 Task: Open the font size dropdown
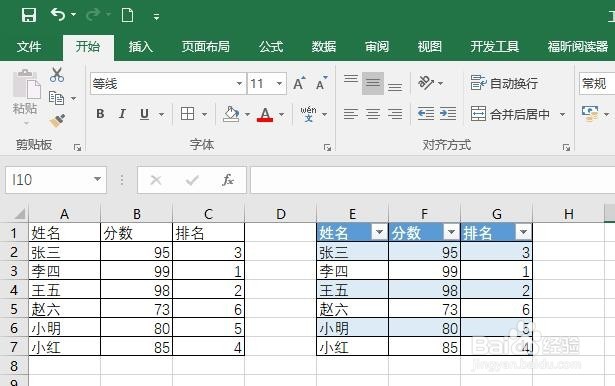pyautogui.click(x=279, y=84)
